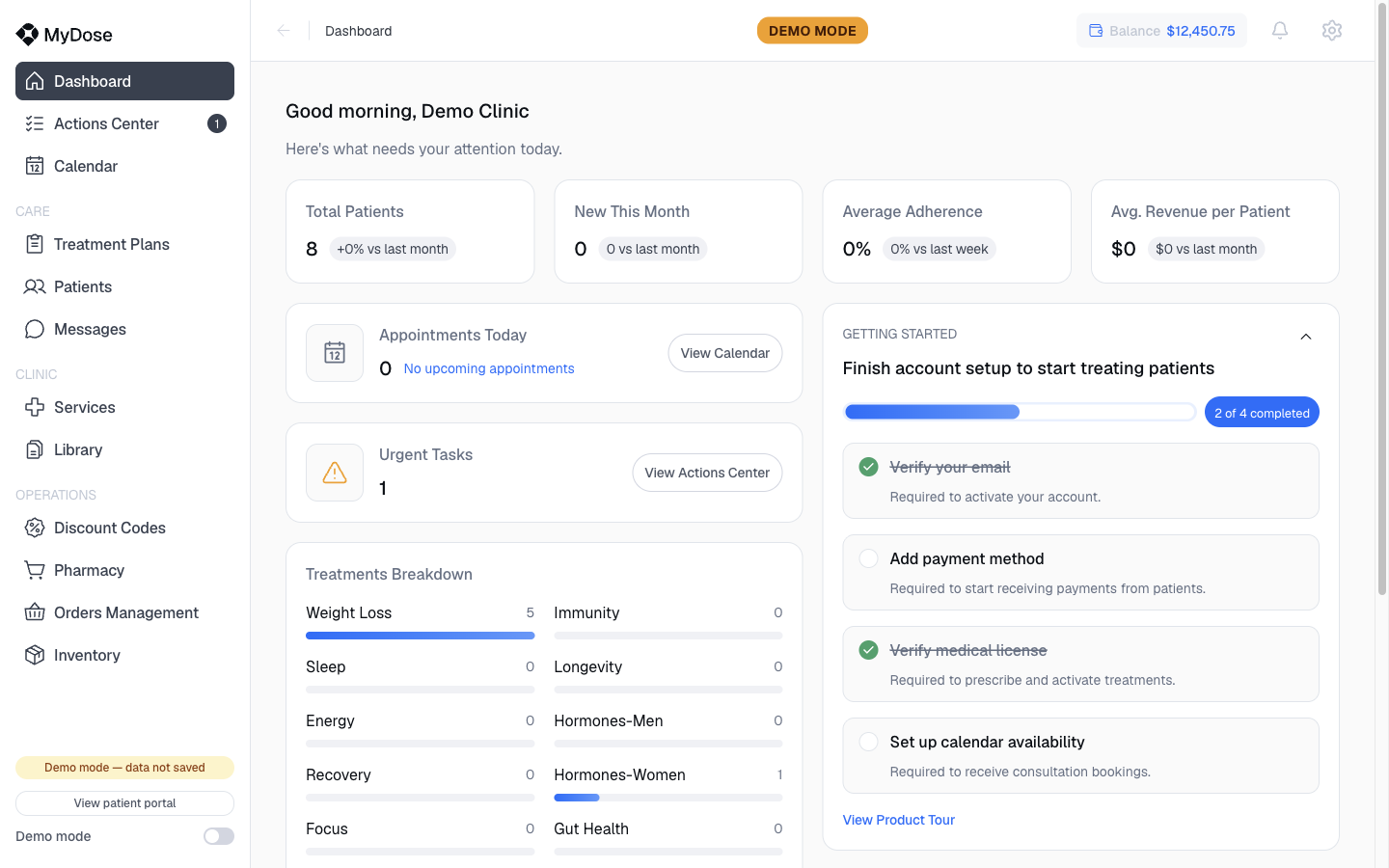Click the Weight Loss treatment bar
The image size is (1389, 868).
tap(420, 636)
